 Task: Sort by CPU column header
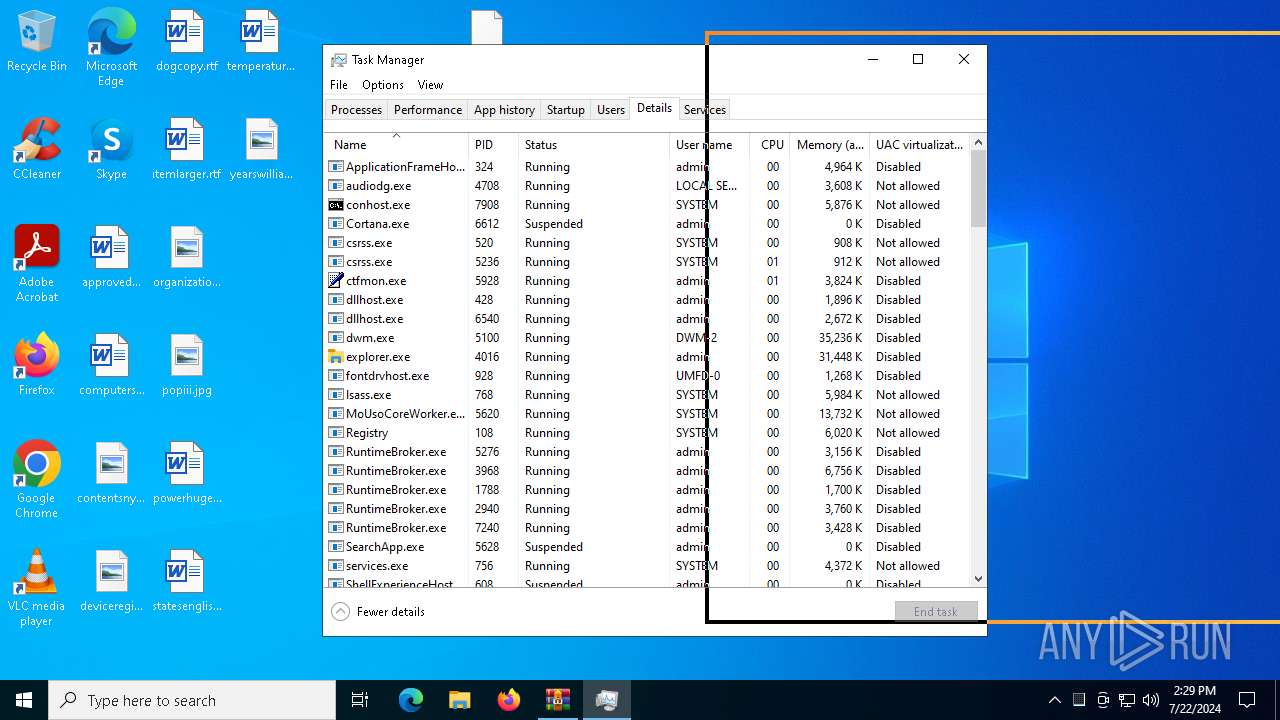[x=770, y=145]
